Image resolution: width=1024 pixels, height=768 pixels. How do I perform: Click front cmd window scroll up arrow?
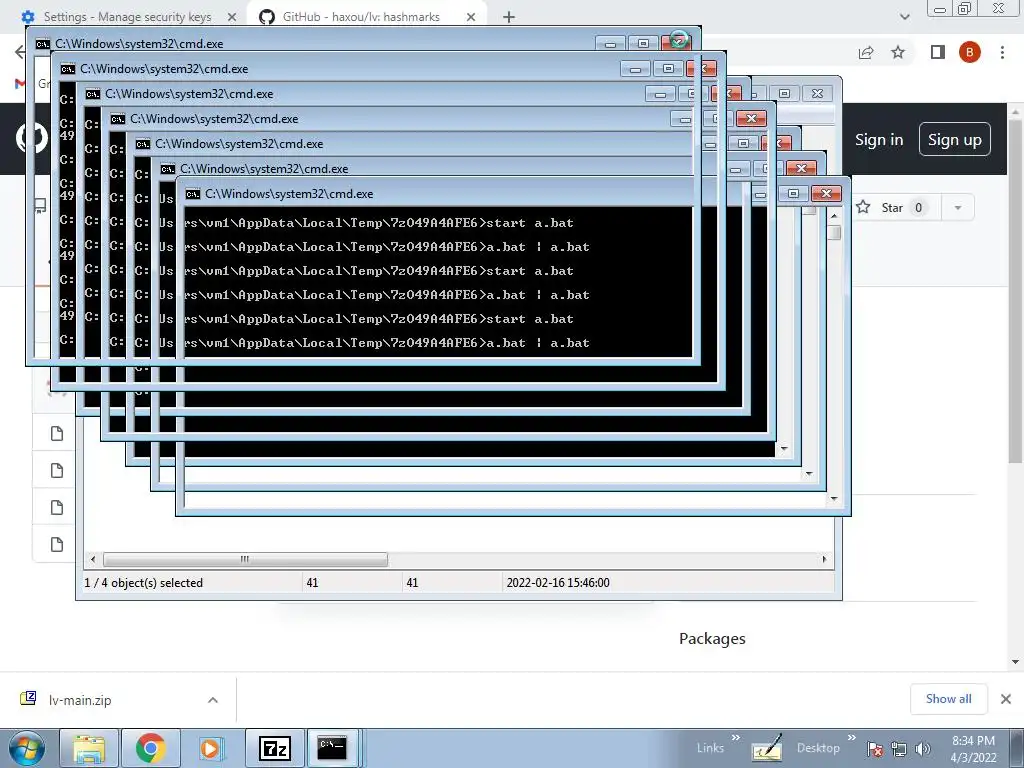pos(834,216)
